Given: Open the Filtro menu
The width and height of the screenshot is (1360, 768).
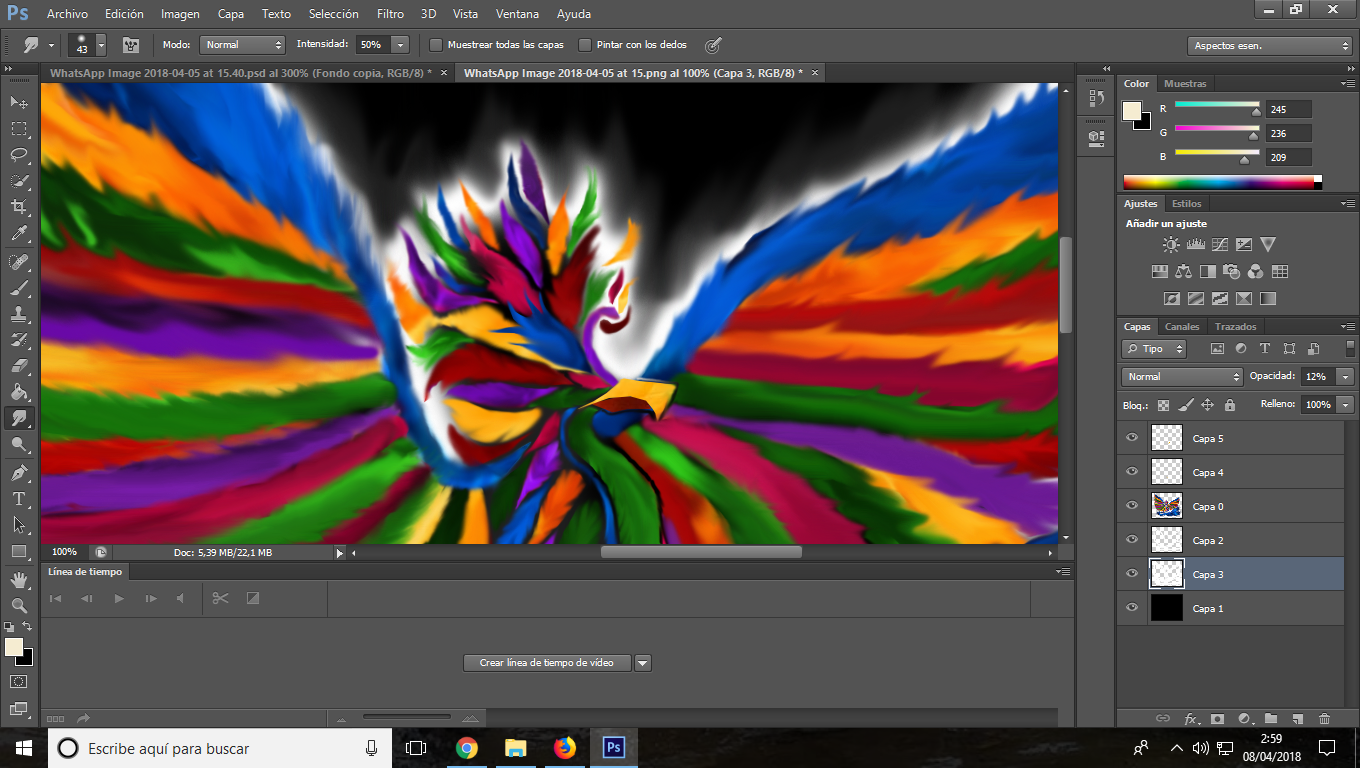Looking at the screenshot, I should 391,14.
